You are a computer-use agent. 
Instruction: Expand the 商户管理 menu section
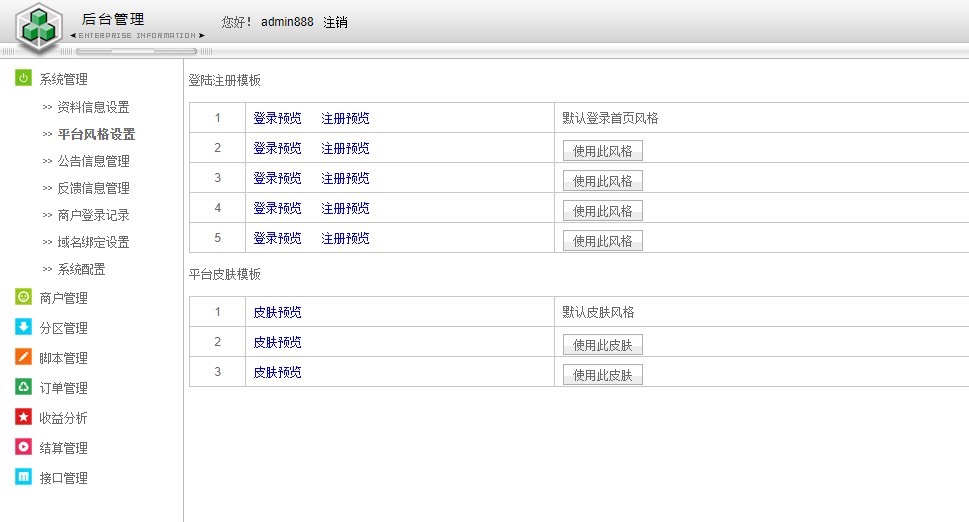(63, 298)
